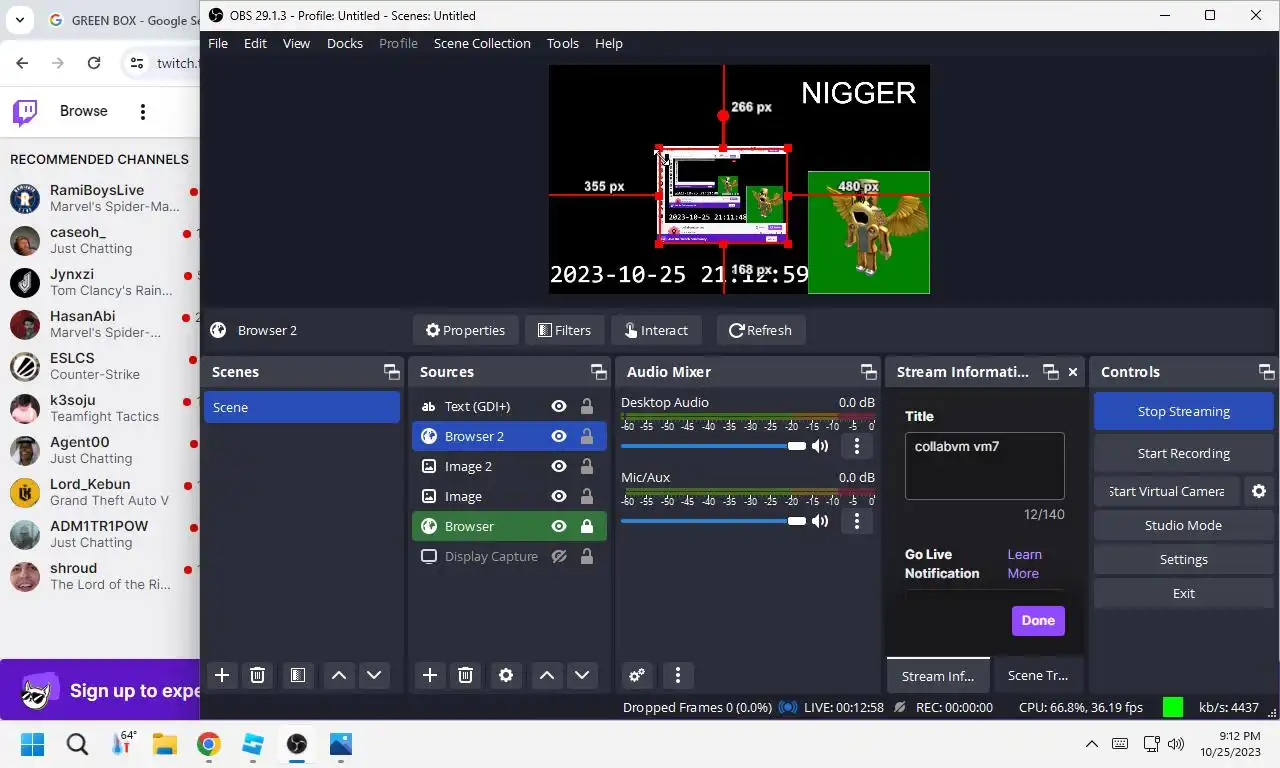Screen dimensions: 1280x768
Task: Pop out the Stream Information dock
Action: [x=1051, y=372]
